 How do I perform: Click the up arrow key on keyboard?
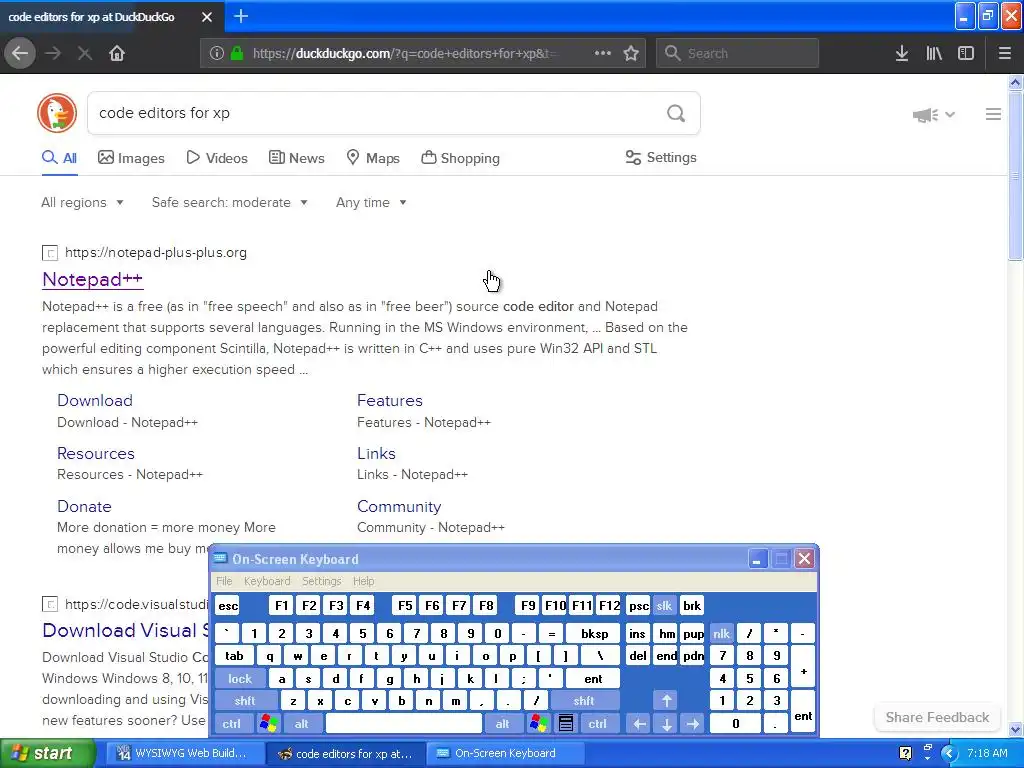666,701
